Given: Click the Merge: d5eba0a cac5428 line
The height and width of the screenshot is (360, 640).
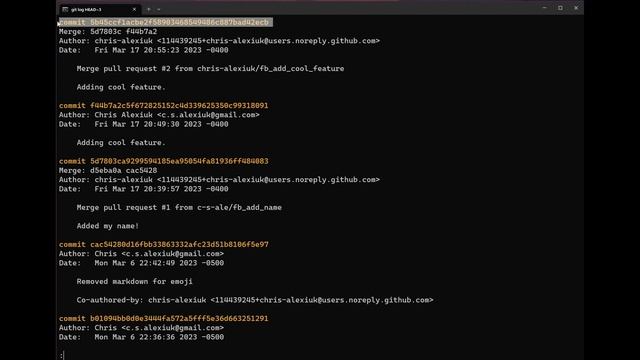Looking at the screenshot, I should [x=108, y=170].
